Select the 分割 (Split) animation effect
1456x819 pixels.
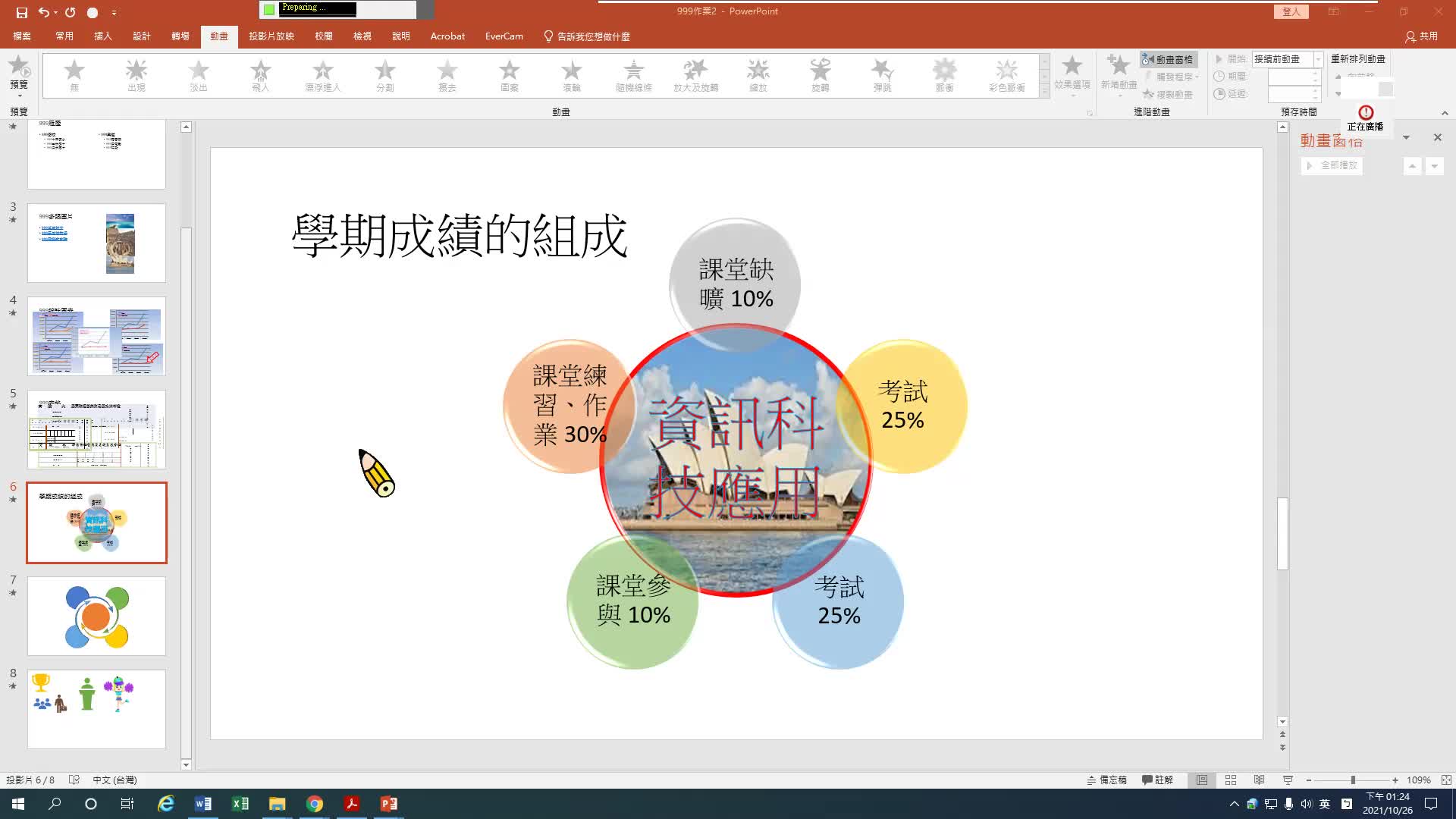(x=385, y=76)
